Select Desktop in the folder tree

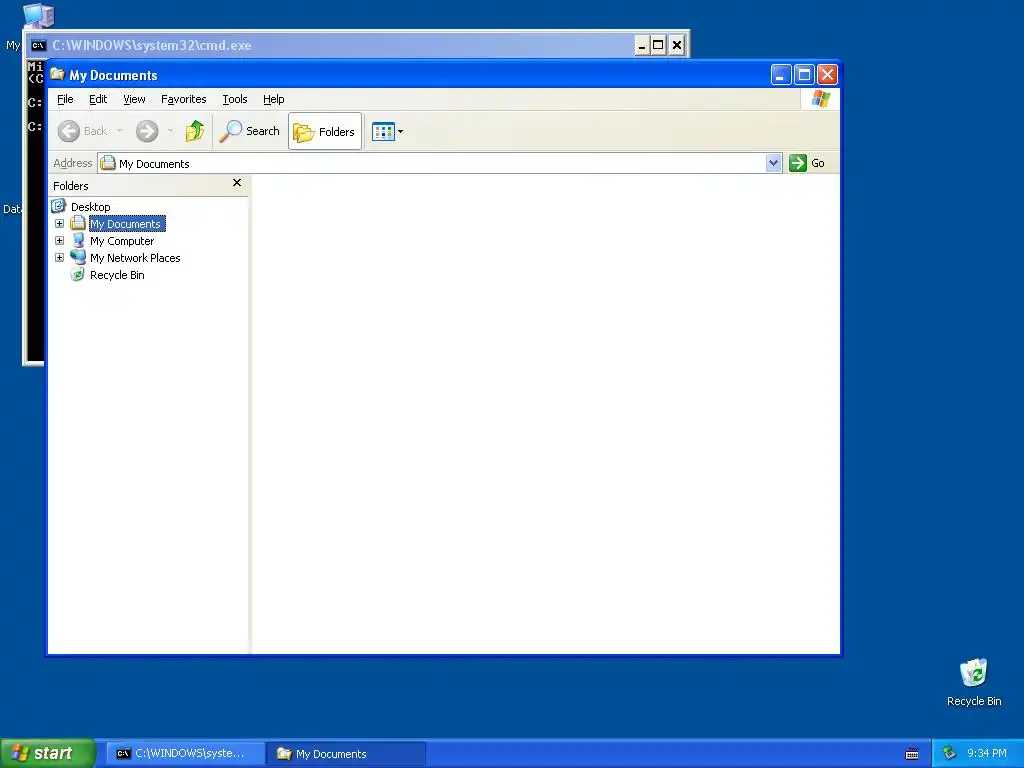(91, 207)
